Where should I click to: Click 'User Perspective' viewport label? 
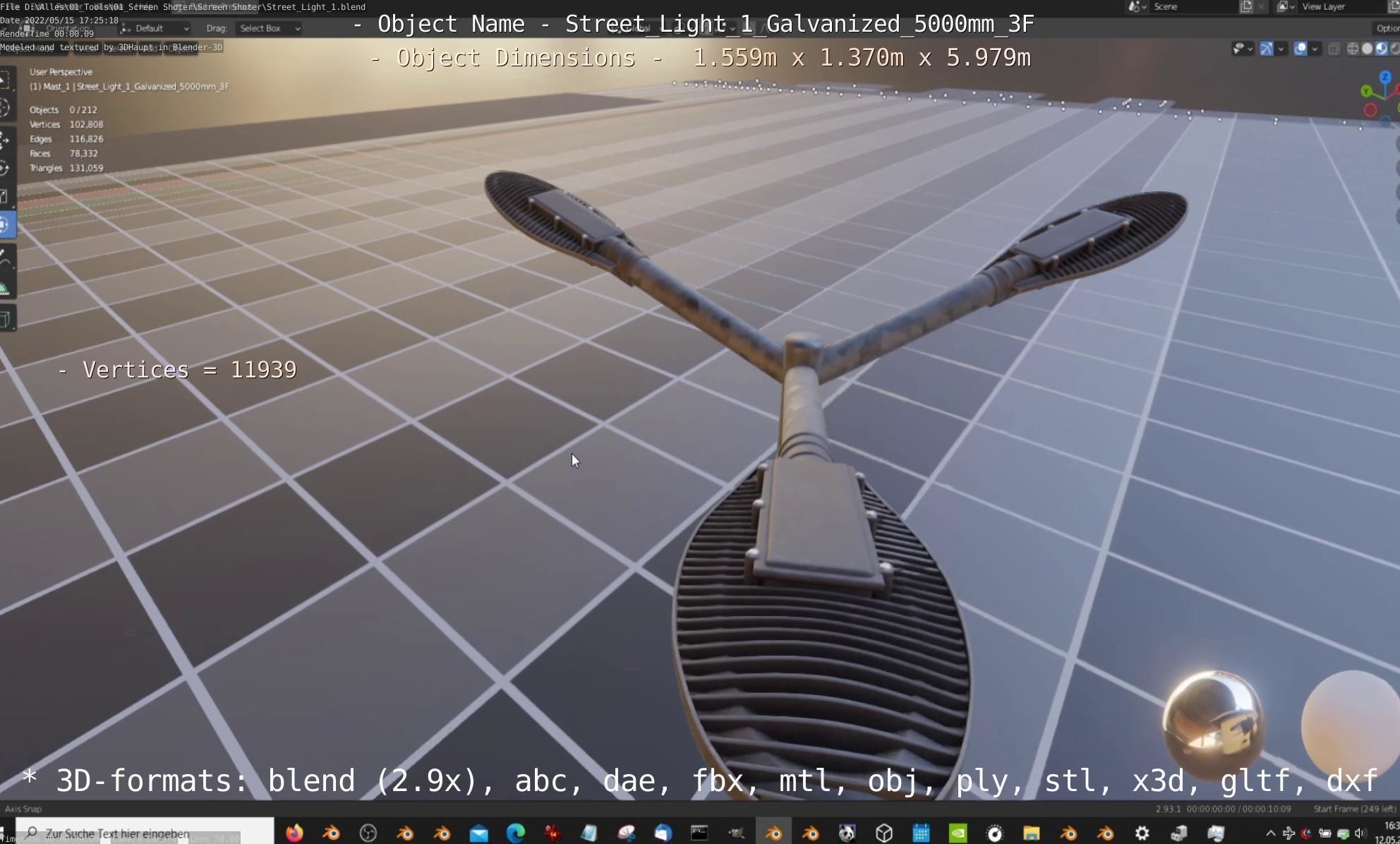(61, 72)
